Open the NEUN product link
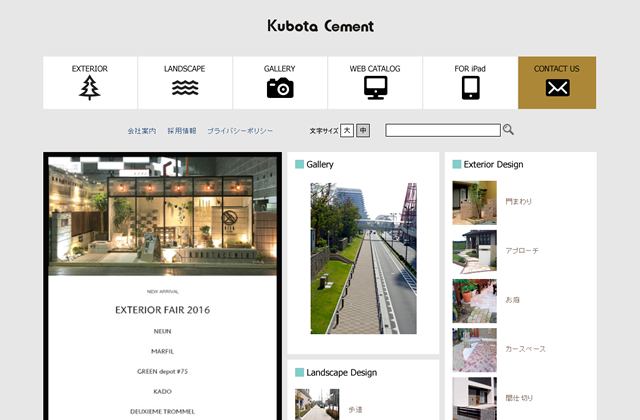 point(162,331)
